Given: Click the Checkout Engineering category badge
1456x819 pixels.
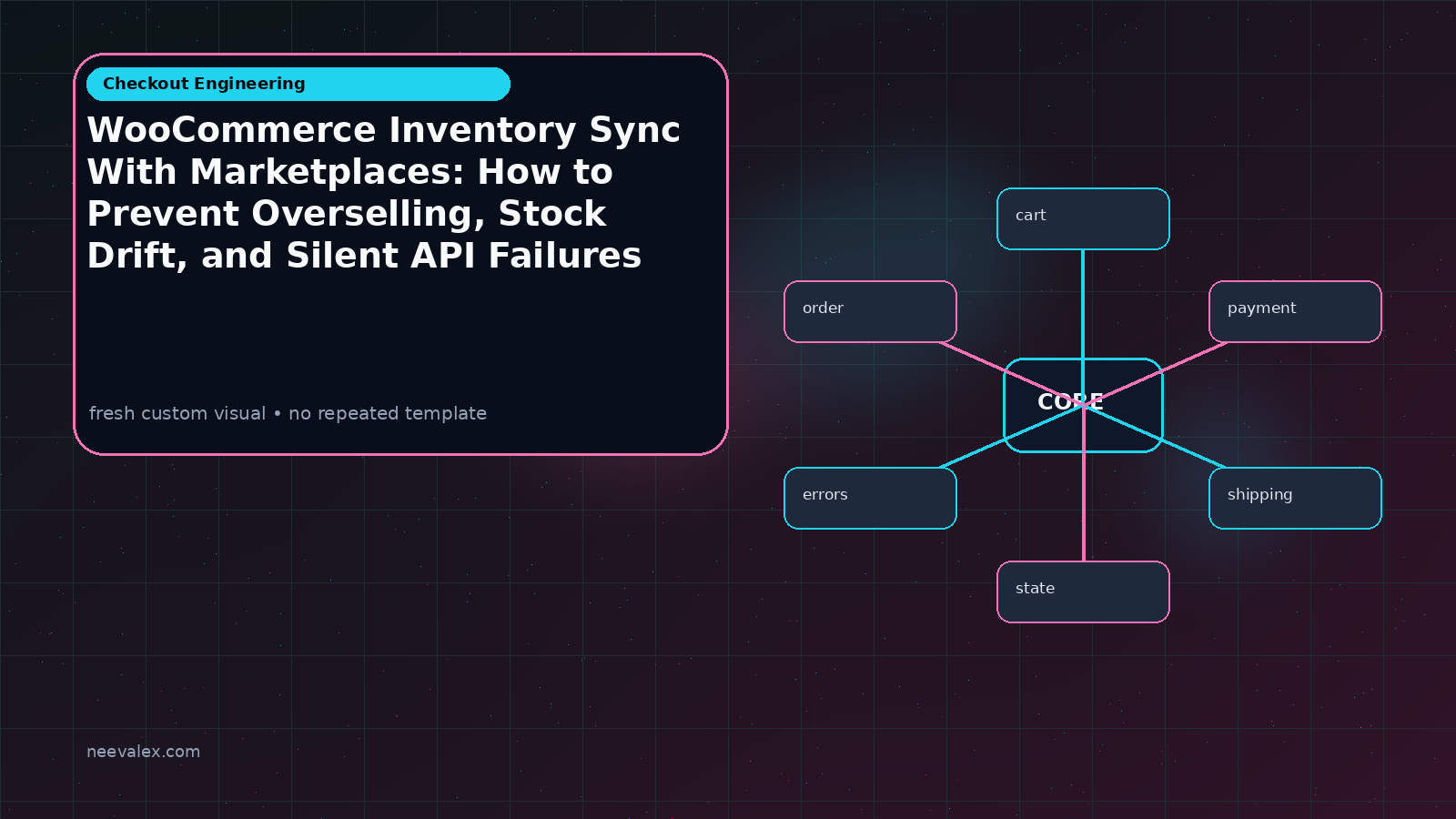Looking at the screenshot, I should pos(298,84).
